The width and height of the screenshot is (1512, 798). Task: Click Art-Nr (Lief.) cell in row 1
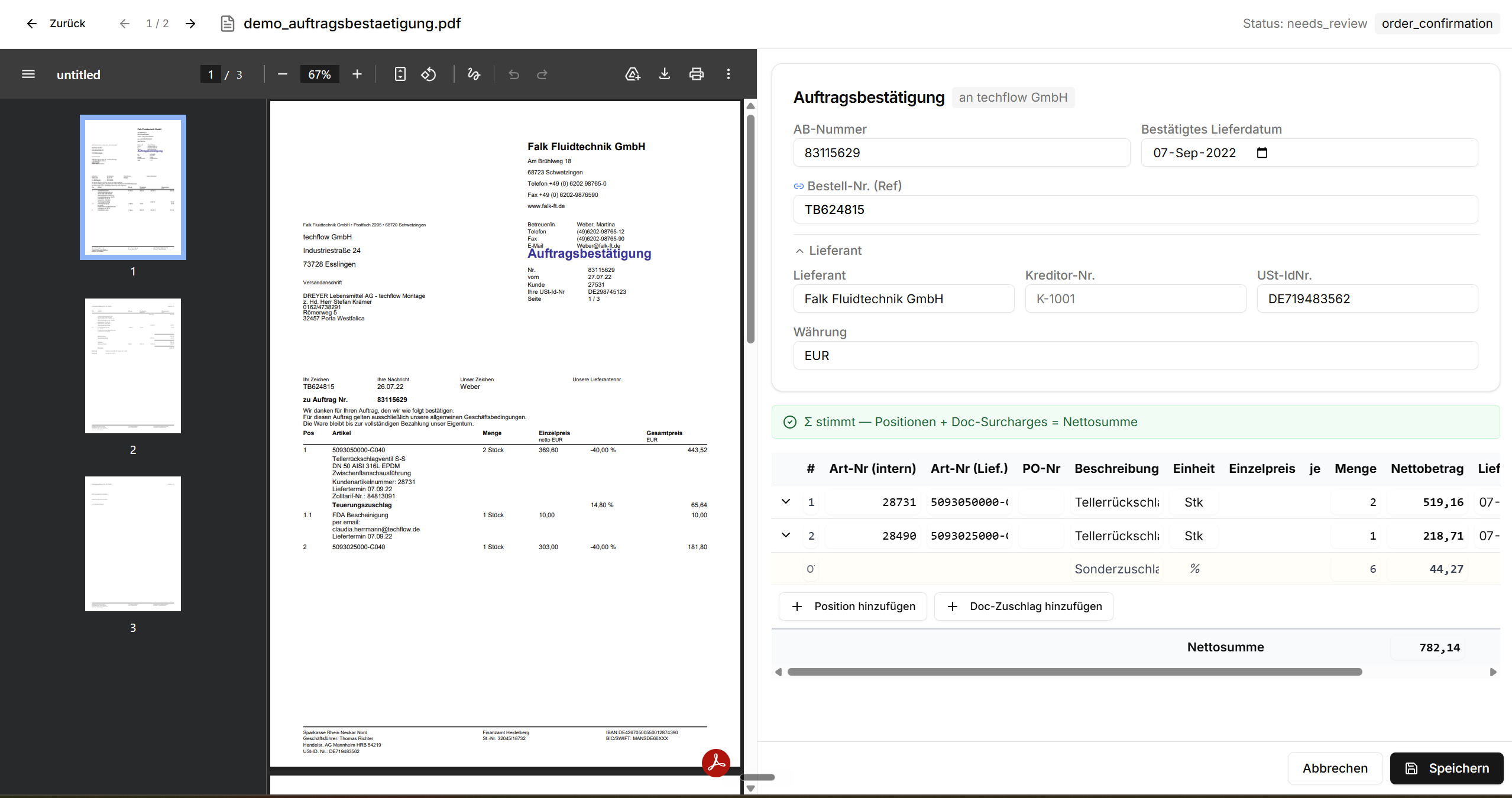[969, 502]
